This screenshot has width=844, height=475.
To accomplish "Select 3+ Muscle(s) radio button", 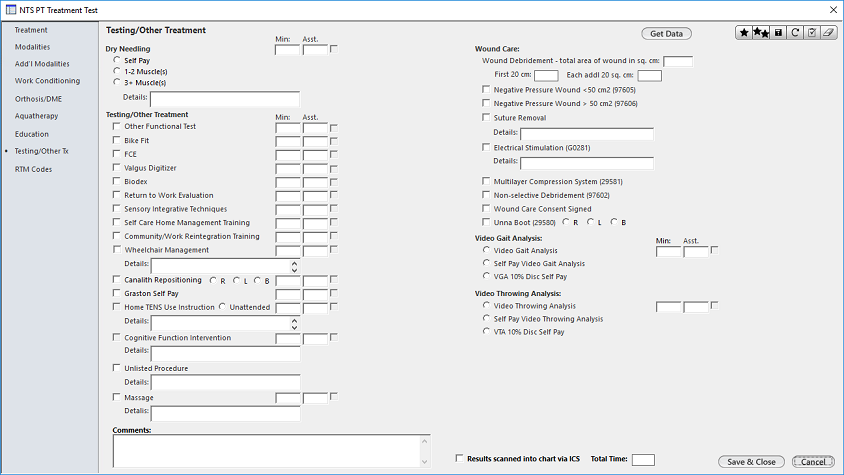I will pos(117,82).
